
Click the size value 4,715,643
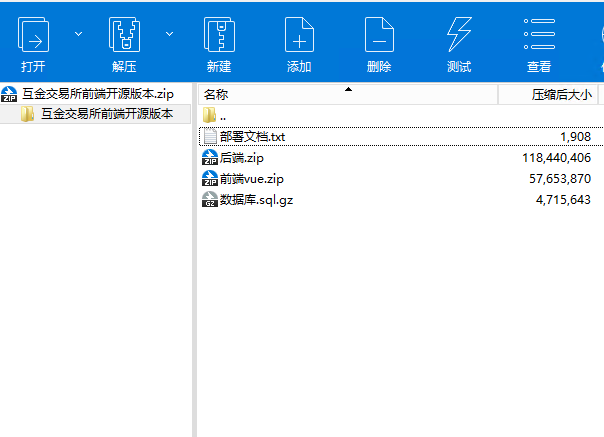[563, 200]
